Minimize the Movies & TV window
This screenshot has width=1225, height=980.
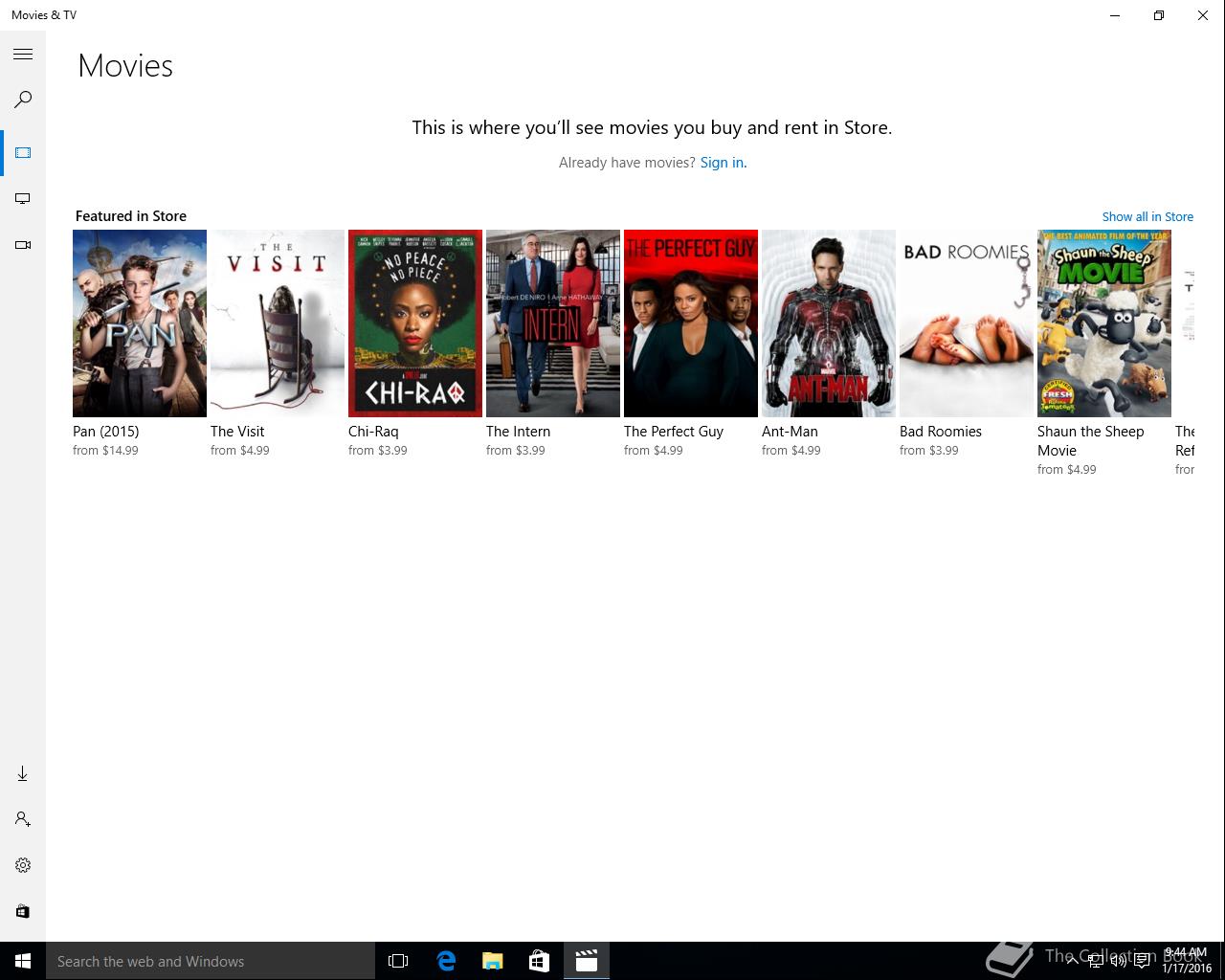click(x=1115, y=15)
